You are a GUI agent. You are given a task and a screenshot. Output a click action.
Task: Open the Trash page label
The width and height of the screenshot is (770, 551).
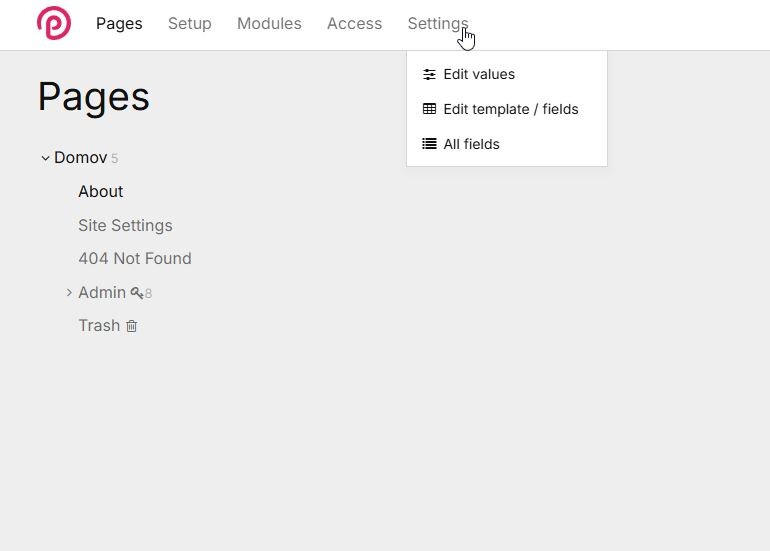99,326
